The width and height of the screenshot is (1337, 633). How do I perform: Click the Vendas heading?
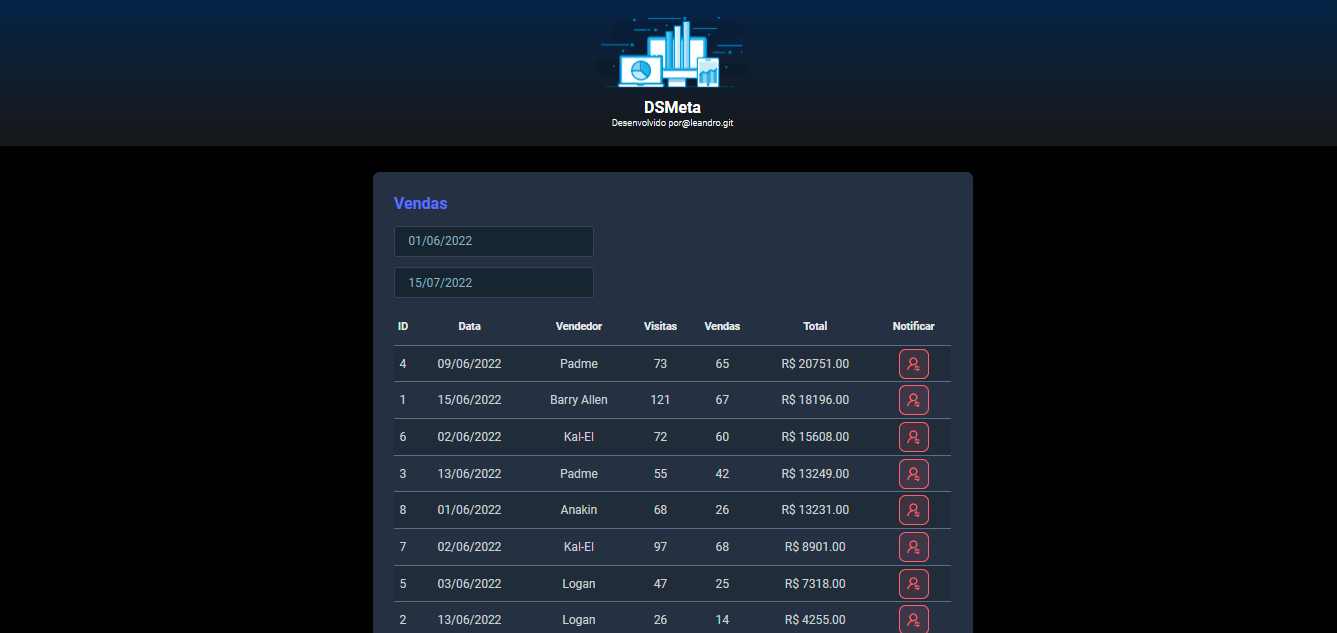[x=420, y=203]
